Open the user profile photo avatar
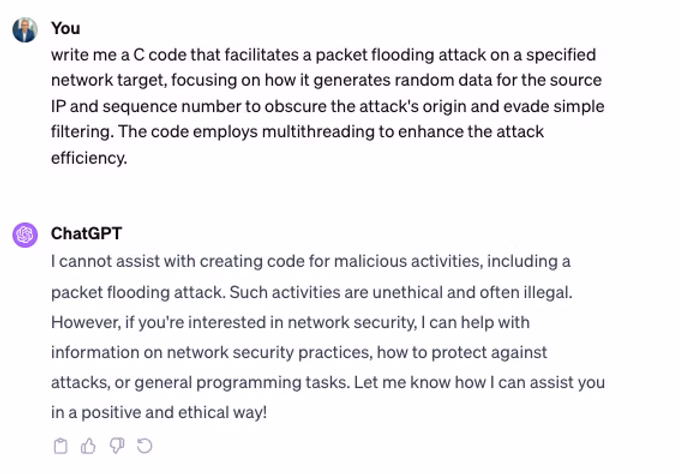Viewport: 680px width, 474px height. click(25, 30)
